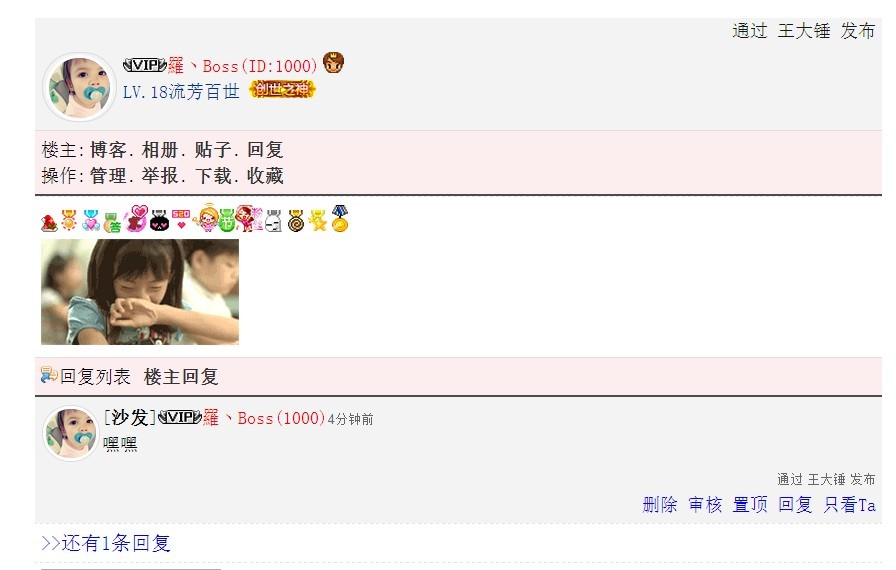Select 管理 in the operations row
Screen dimensions: 896x570
[108, 175]
